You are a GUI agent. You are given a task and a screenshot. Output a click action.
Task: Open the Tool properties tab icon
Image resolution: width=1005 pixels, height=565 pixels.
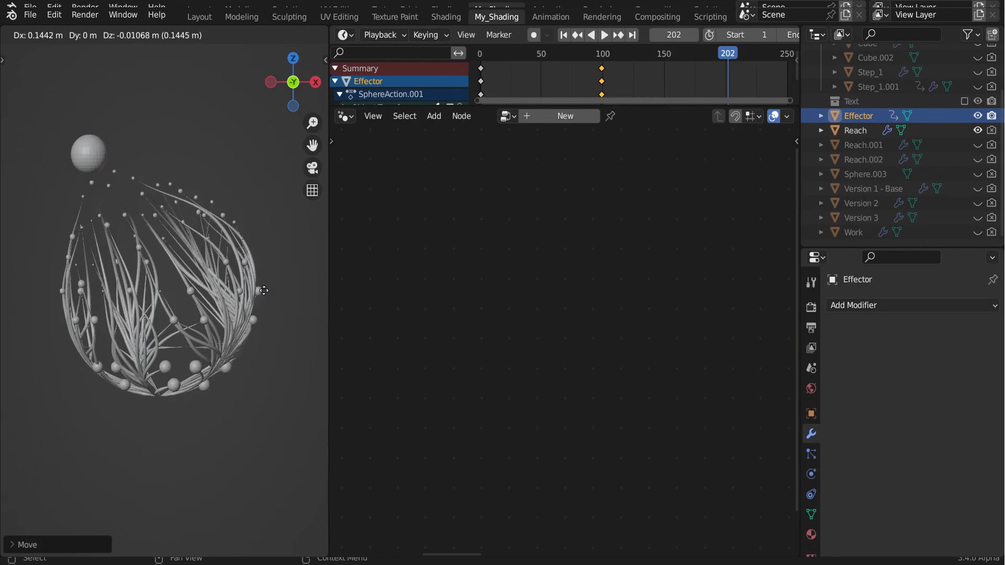point(811,282)
